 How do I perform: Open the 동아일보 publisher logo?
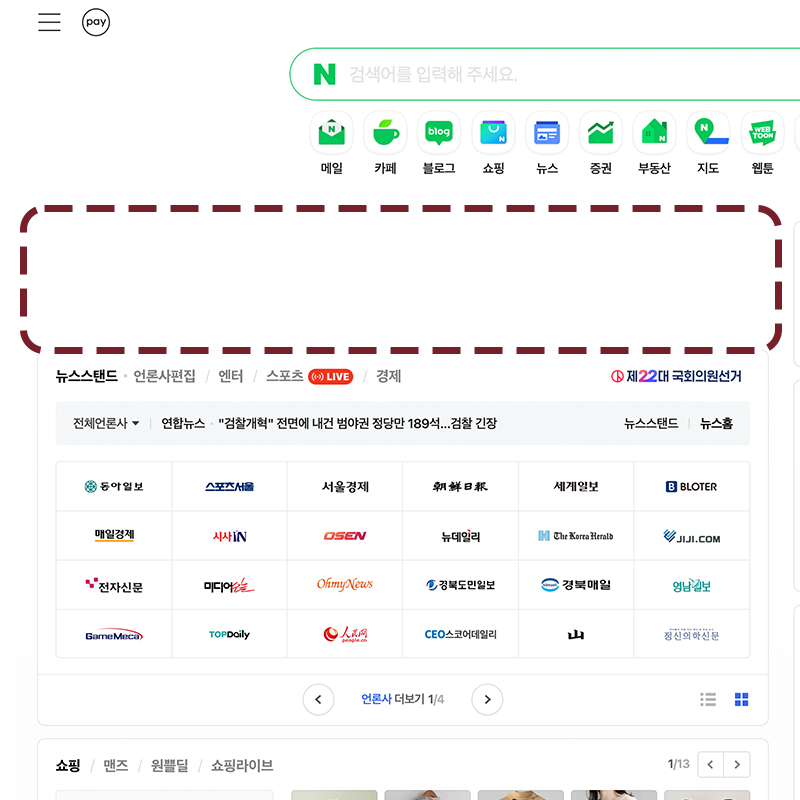pyautogui.click(x=114, y=486)
